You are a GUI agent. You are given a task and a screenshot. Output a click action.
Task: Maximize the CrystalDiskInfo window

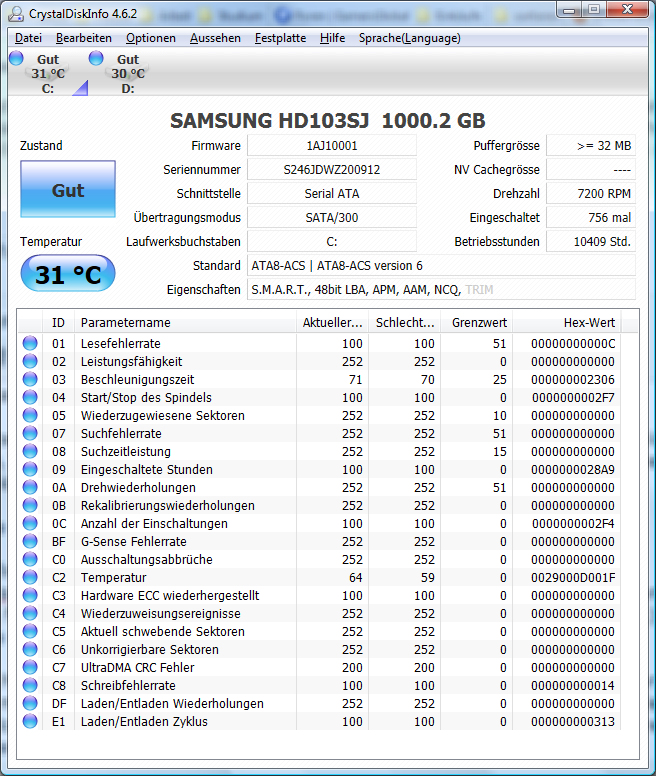pyautogui.click(x=594, y=10)
